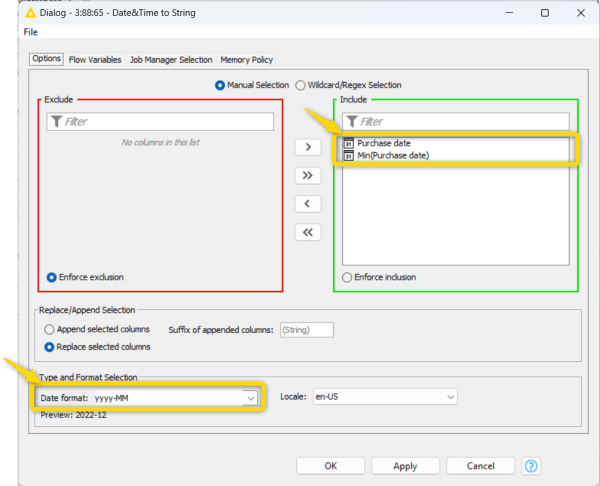The height and width of the screenshot is (486, 600).
Task: Click the OK button
Action: pos(331,466)
